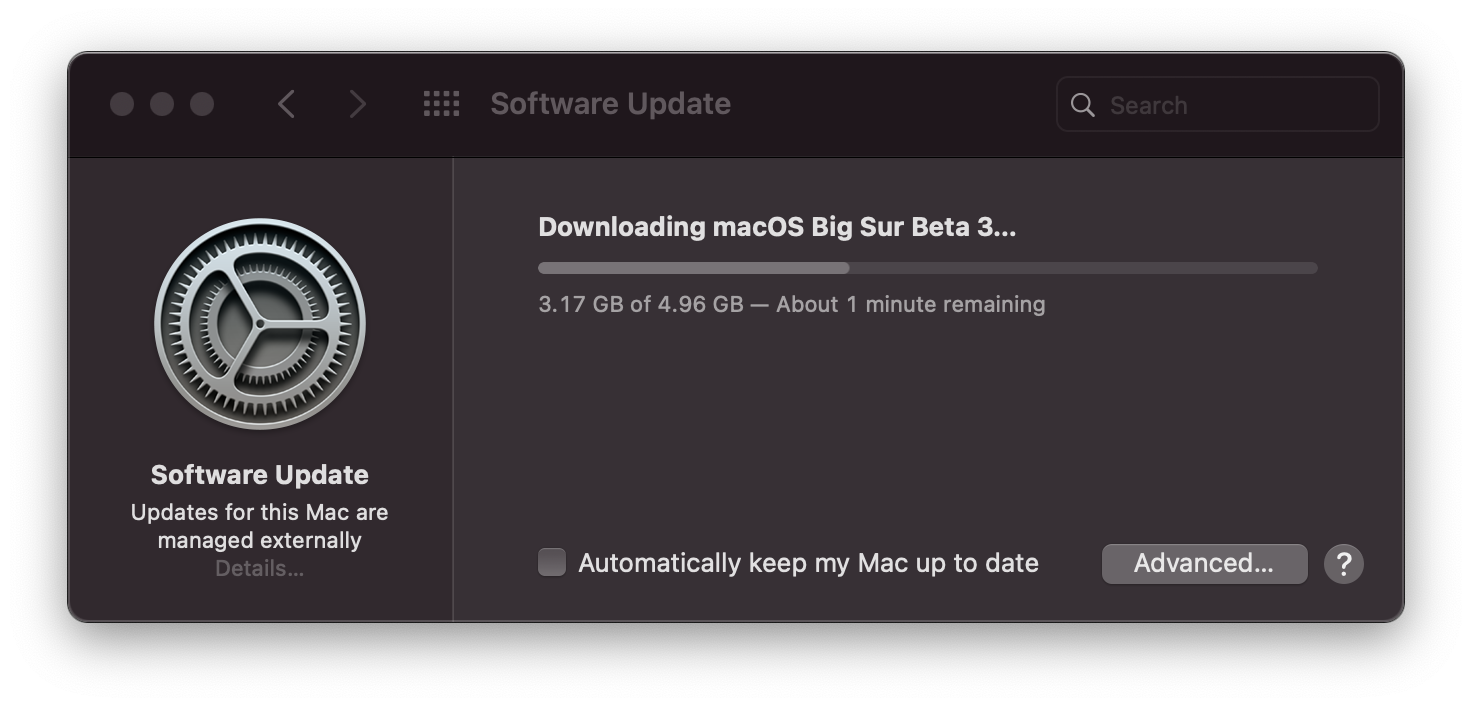This screenshot has height=706, width=1472.
Task: Open the Advanced… options
Action: 1204,564
